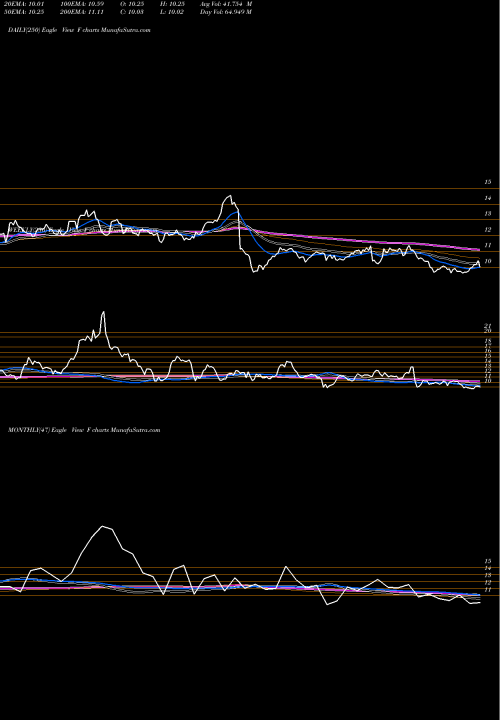Click the 13 price label on daily chart axis
The width and height of the screenshot is (500, 720).
(x=488, y=214)
